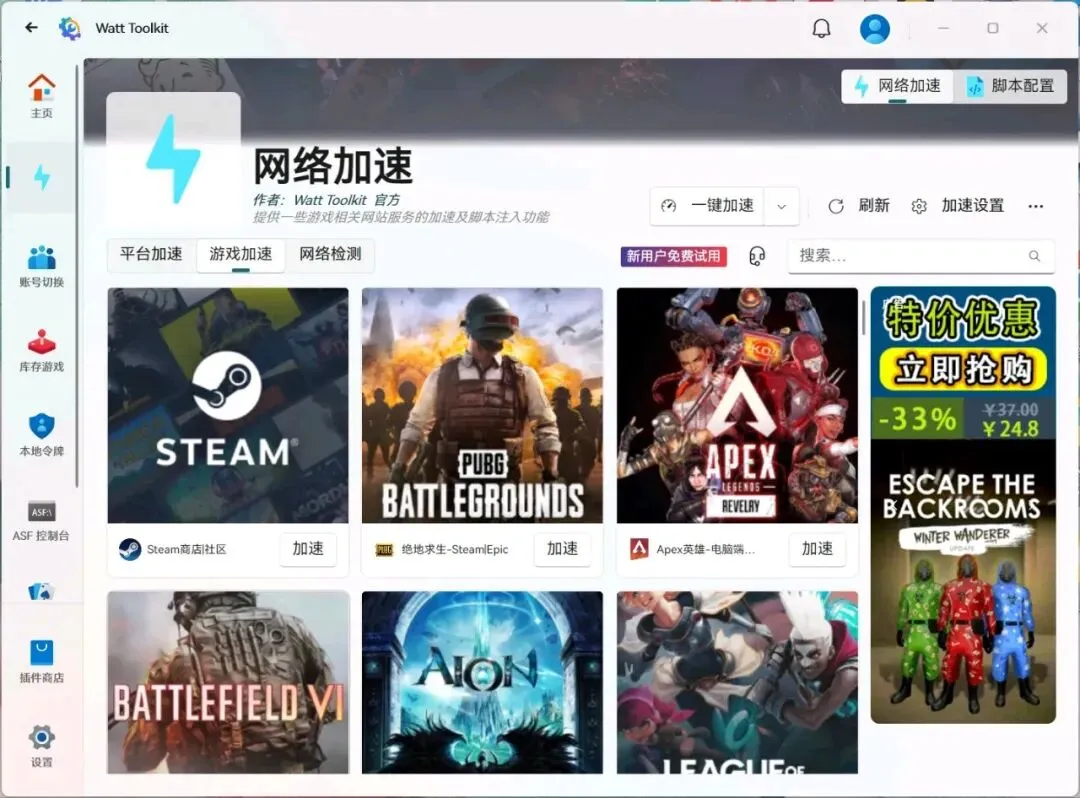Screen dimensions: 1080x798
Task: Open 本地令牌 in the sidebar
Action: [x=41, y=435]
